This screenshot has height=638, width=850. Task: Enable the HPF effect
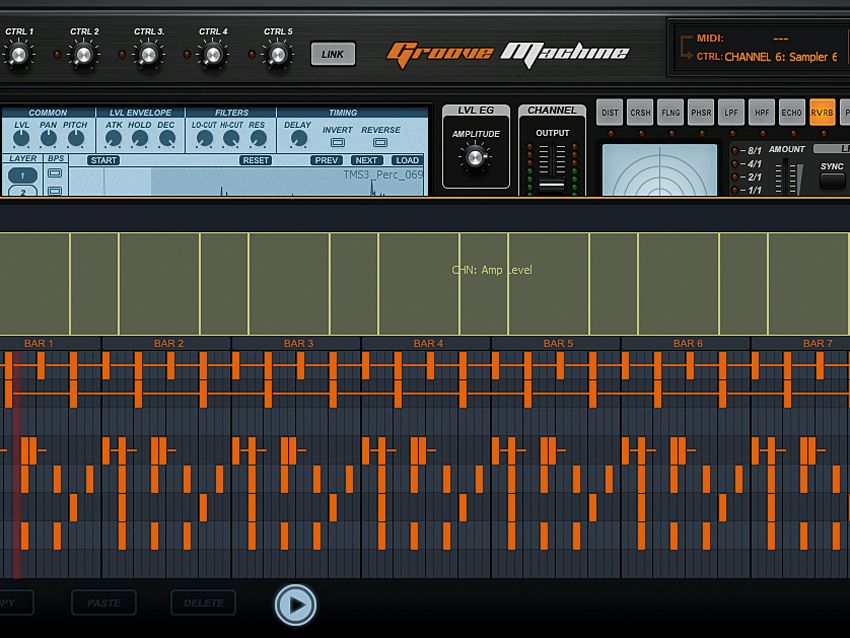click(x=762, y=113)
